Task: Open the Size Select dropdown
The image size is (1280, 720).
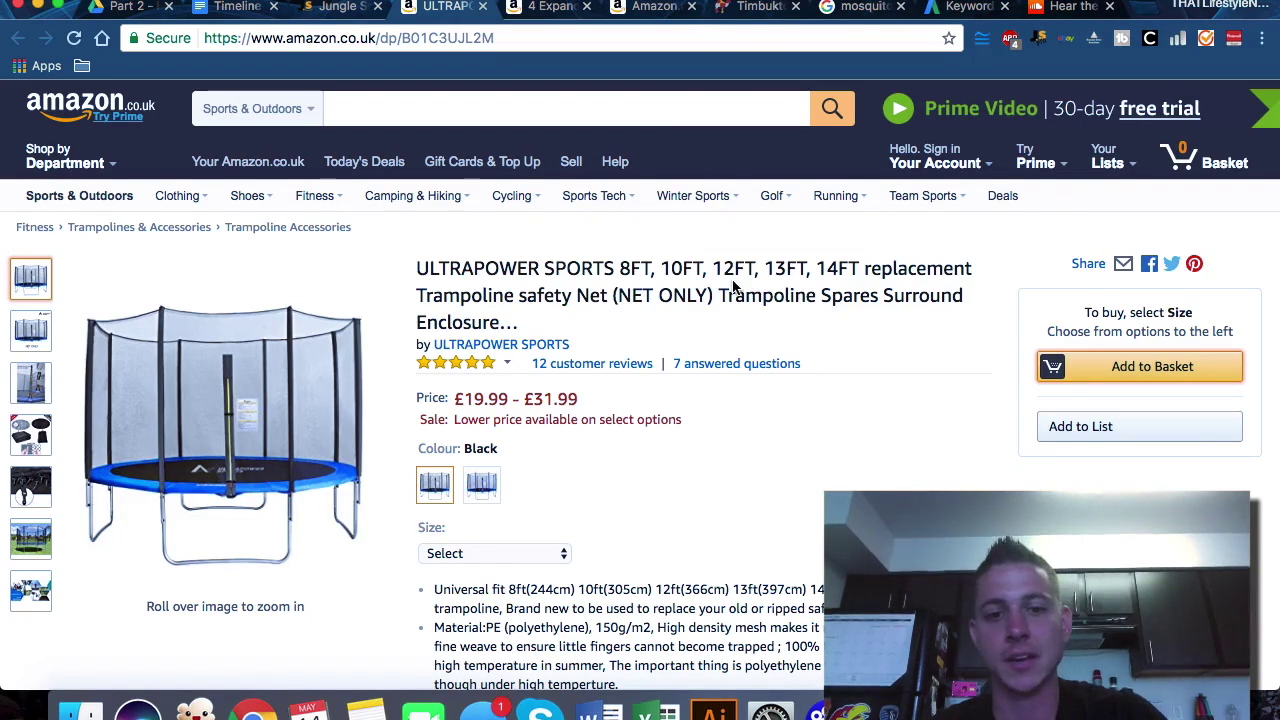Action: click(x=494, y=553)
